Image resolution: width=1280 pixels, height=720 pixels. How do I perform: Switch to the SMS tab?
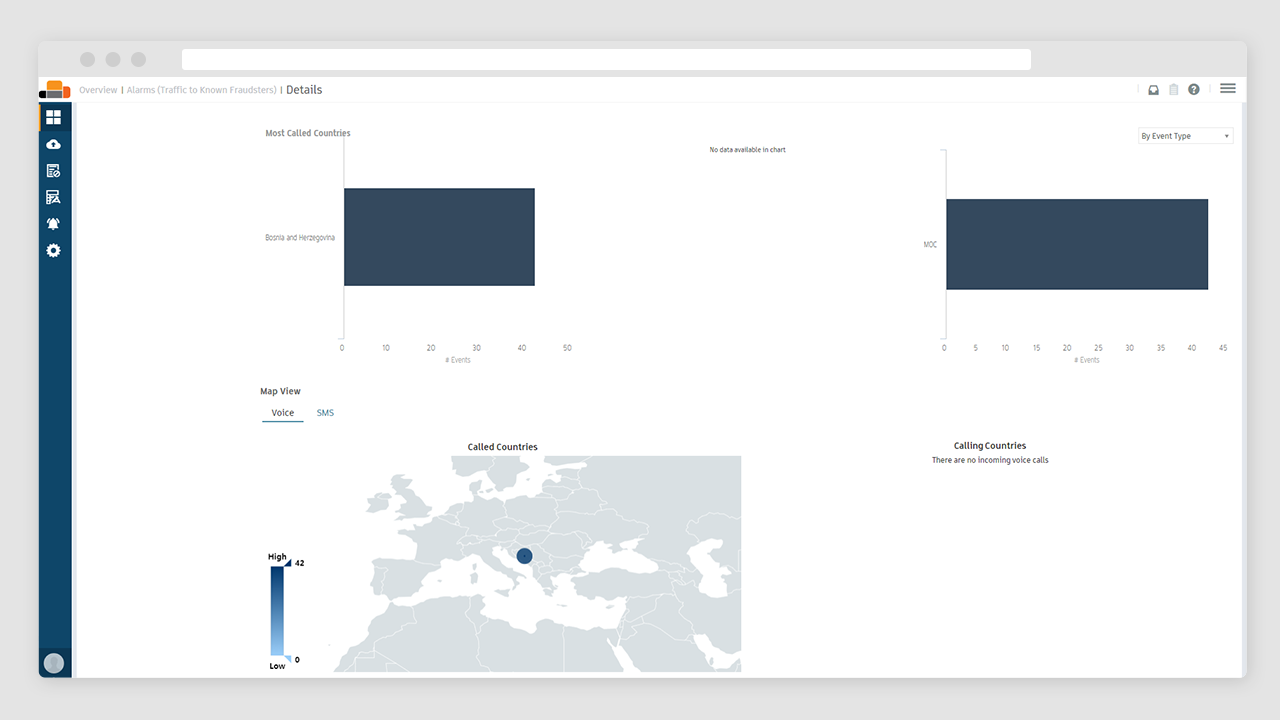[325, 413]
